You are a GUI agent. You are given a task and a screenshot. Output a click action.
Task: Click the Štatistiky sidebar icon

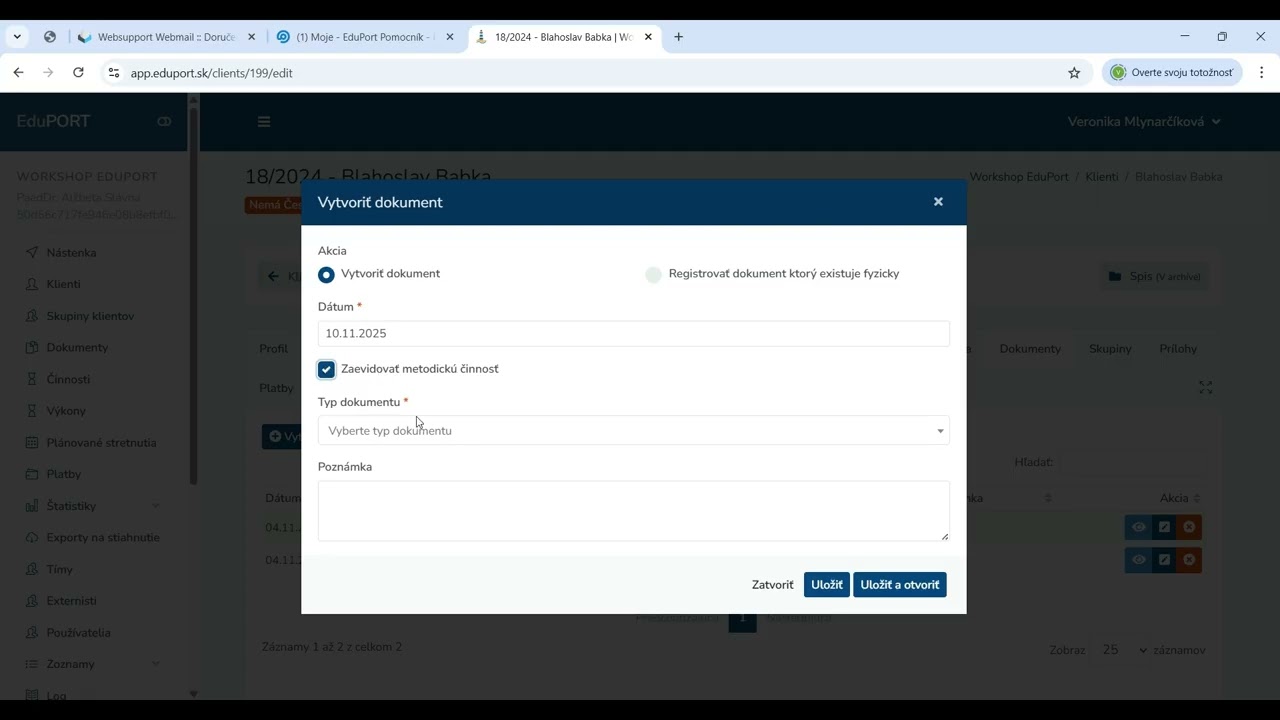point(32,506)
